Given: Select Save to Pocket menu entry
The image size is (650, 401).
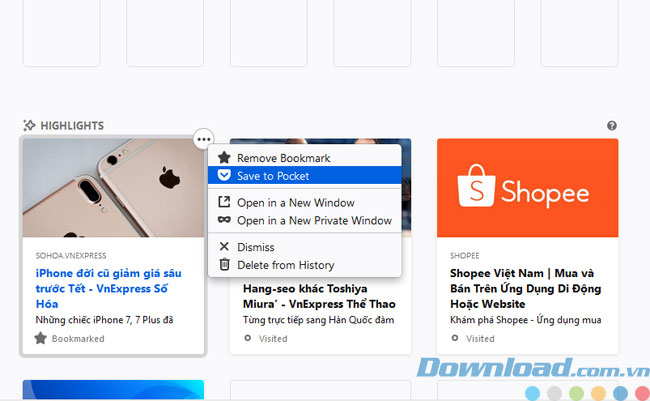Looking at the screenshot, I should pyautogui.click(x=305, y=175).
